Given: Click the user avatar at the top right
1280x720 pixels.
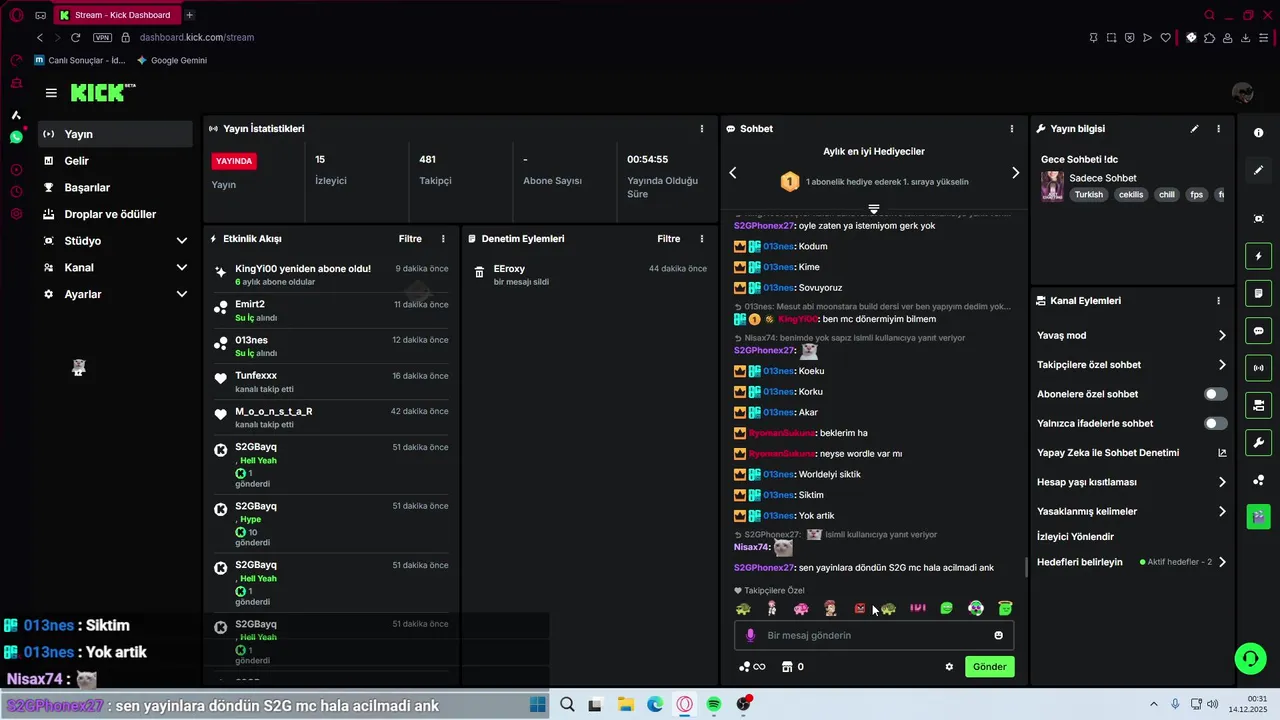Looking at the screenshot, I should 1243,93.
